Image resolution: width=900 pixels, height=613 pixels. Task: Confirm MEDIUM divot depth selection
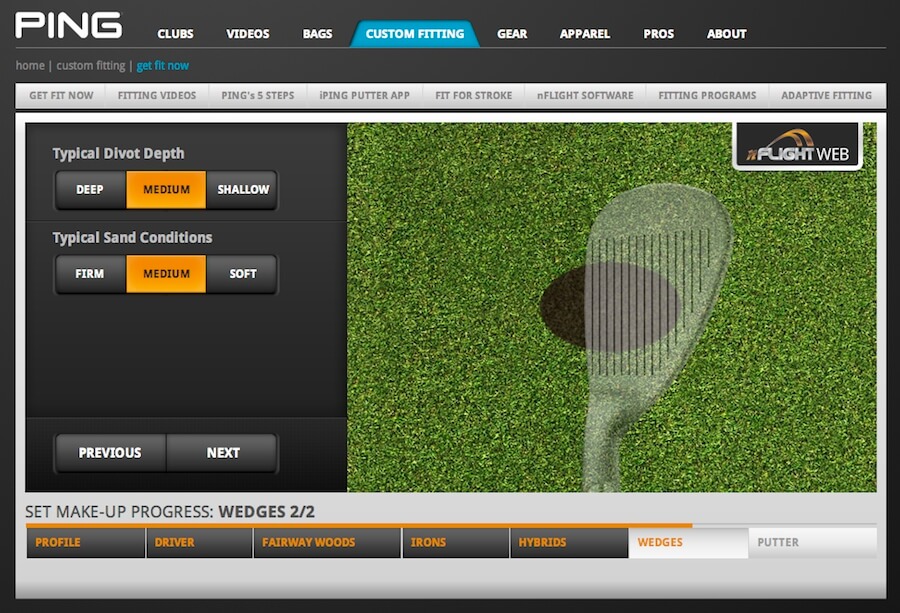click(166, 189)
